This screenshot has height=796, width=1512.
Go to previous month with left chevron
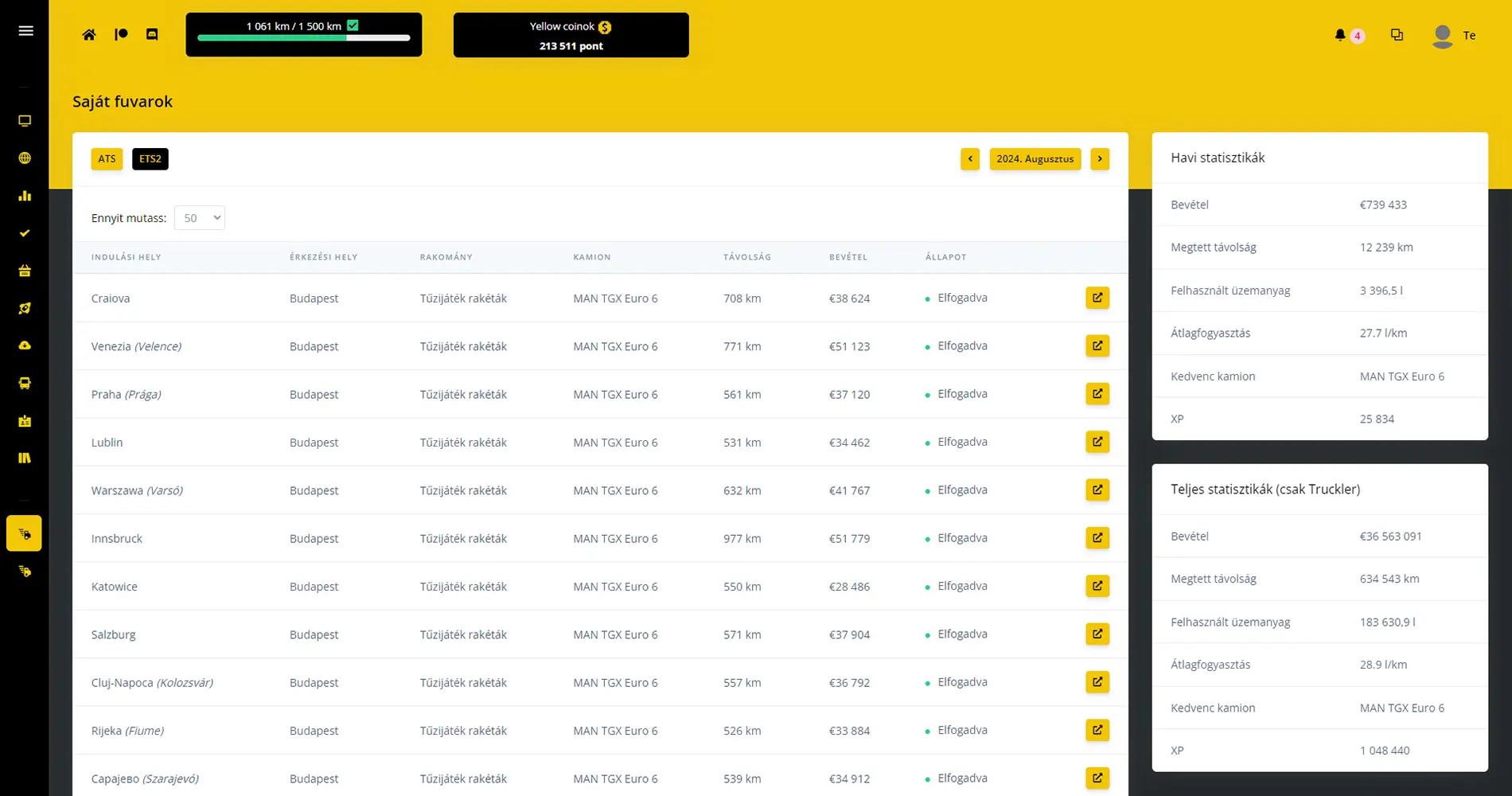tap(969, 159)
